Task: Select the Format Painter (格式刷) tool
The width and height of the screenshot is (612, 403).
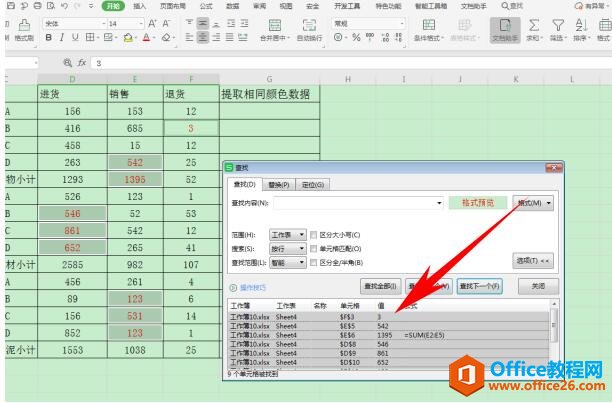Action: (x=24, y=30)
